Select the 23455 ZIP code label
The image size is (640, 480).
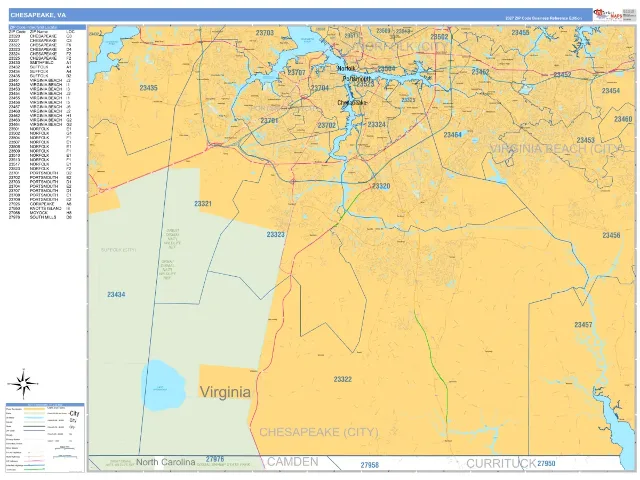point(520,32)
